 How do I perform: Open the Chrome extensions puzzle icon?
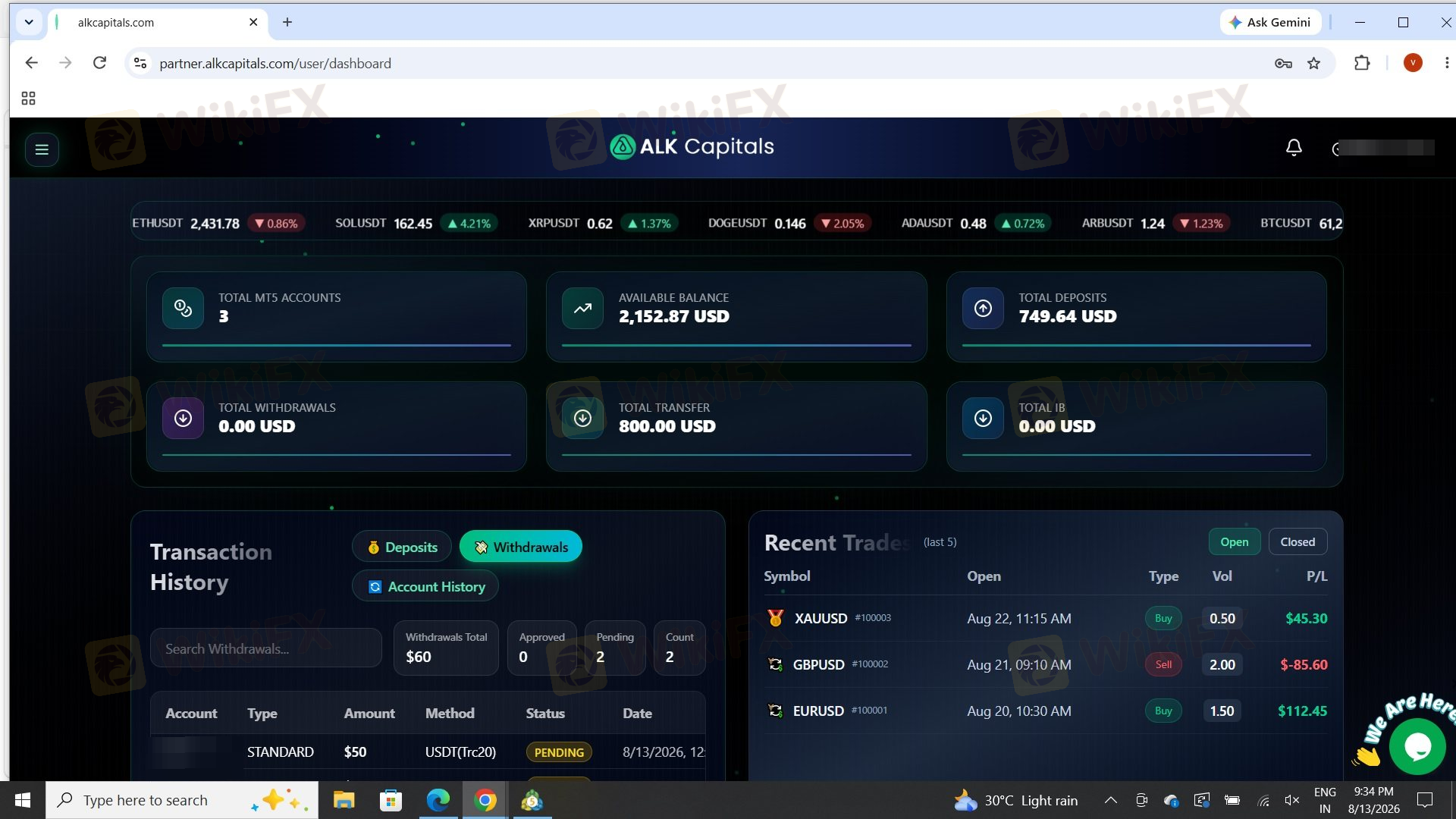click(1362, 63)
